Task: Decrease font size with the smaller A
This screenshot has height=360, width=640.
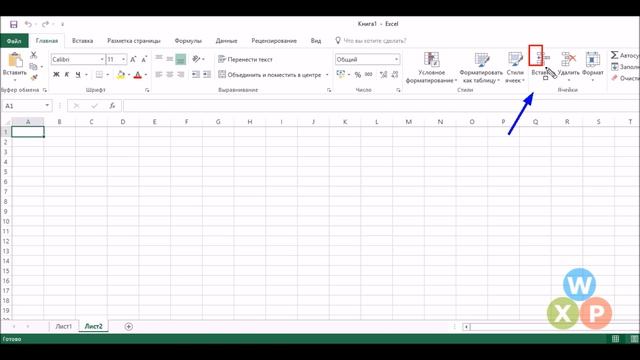Action: (x=144, y=60)
